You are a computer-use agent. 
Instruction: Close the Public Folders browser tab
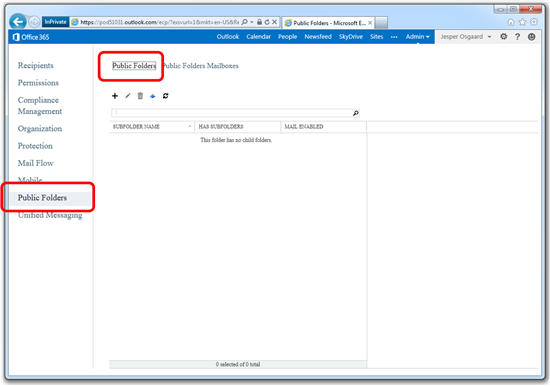click(x=370, y=23)
